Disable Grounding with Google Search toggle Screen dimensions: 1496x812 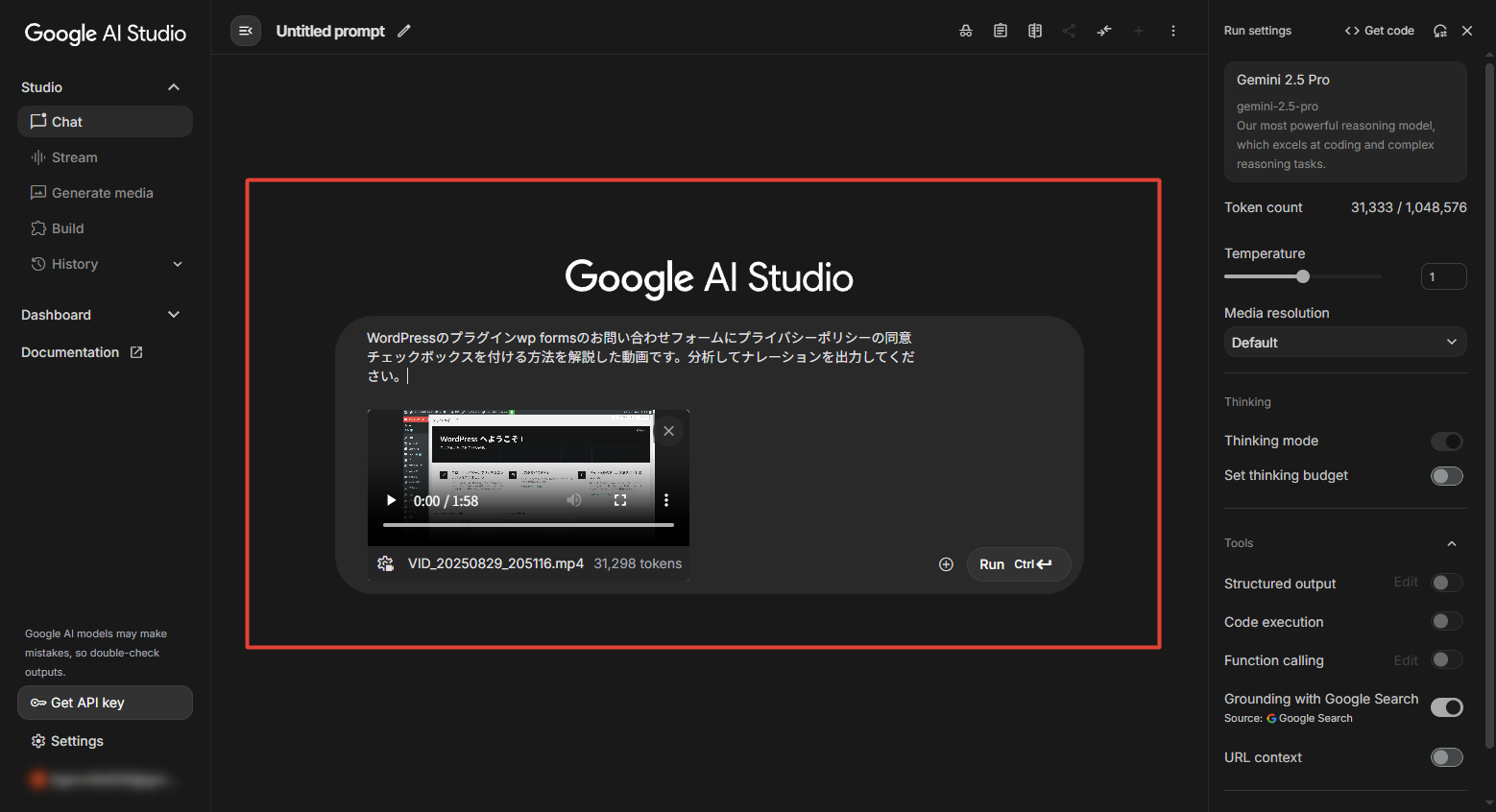click(1447, 707)
